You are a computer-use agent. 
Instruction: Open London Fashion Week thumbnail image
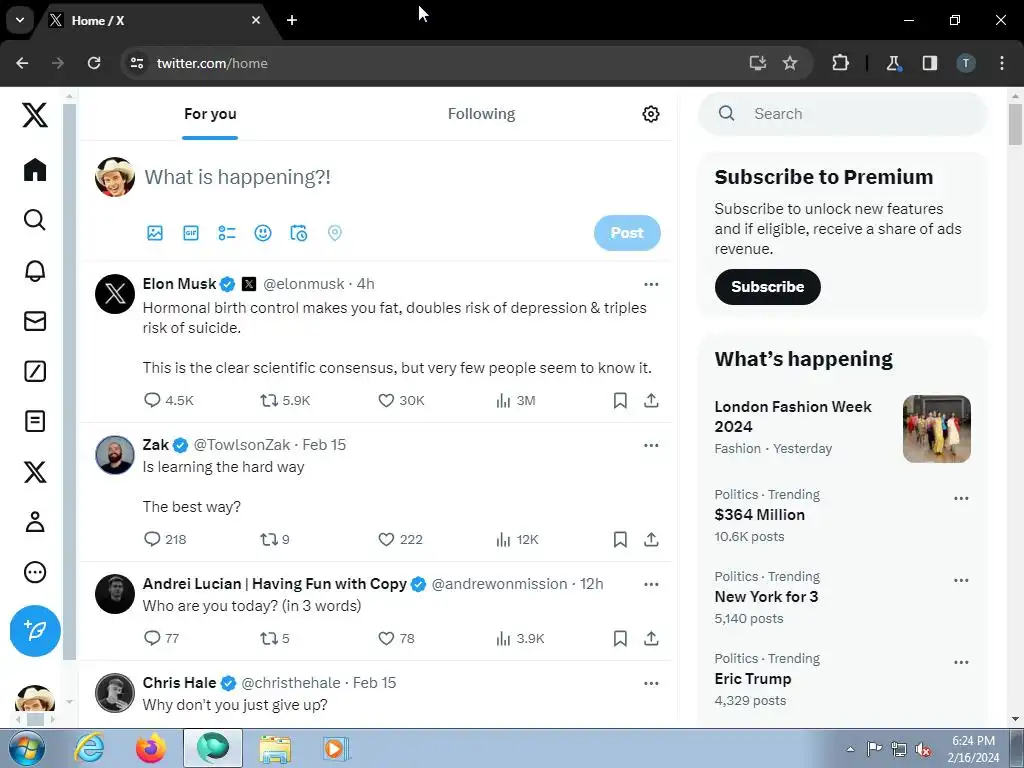(x=936, y=429)
